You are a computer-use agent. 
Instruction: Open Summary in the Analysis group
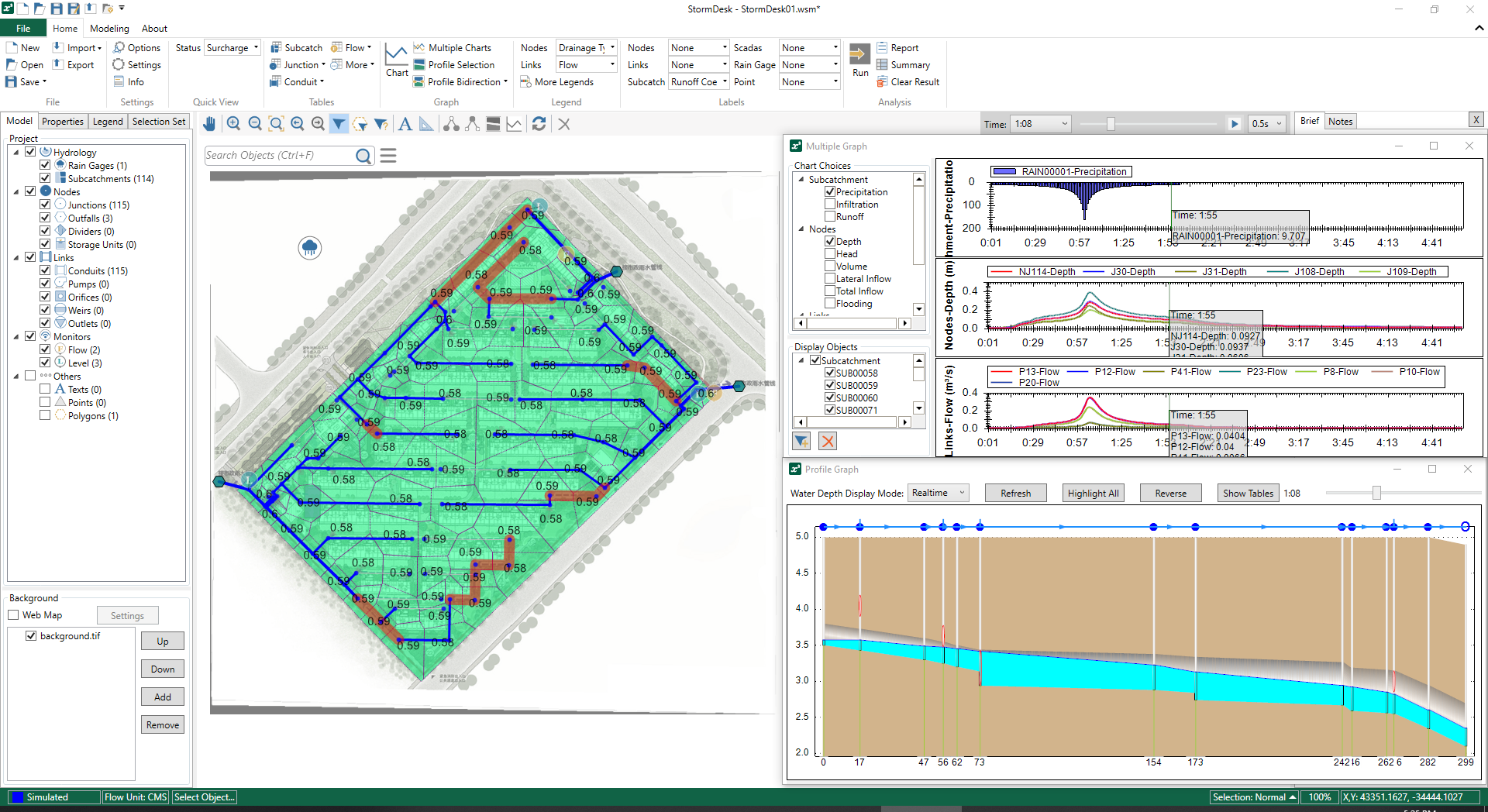click(x=903, y=65)
